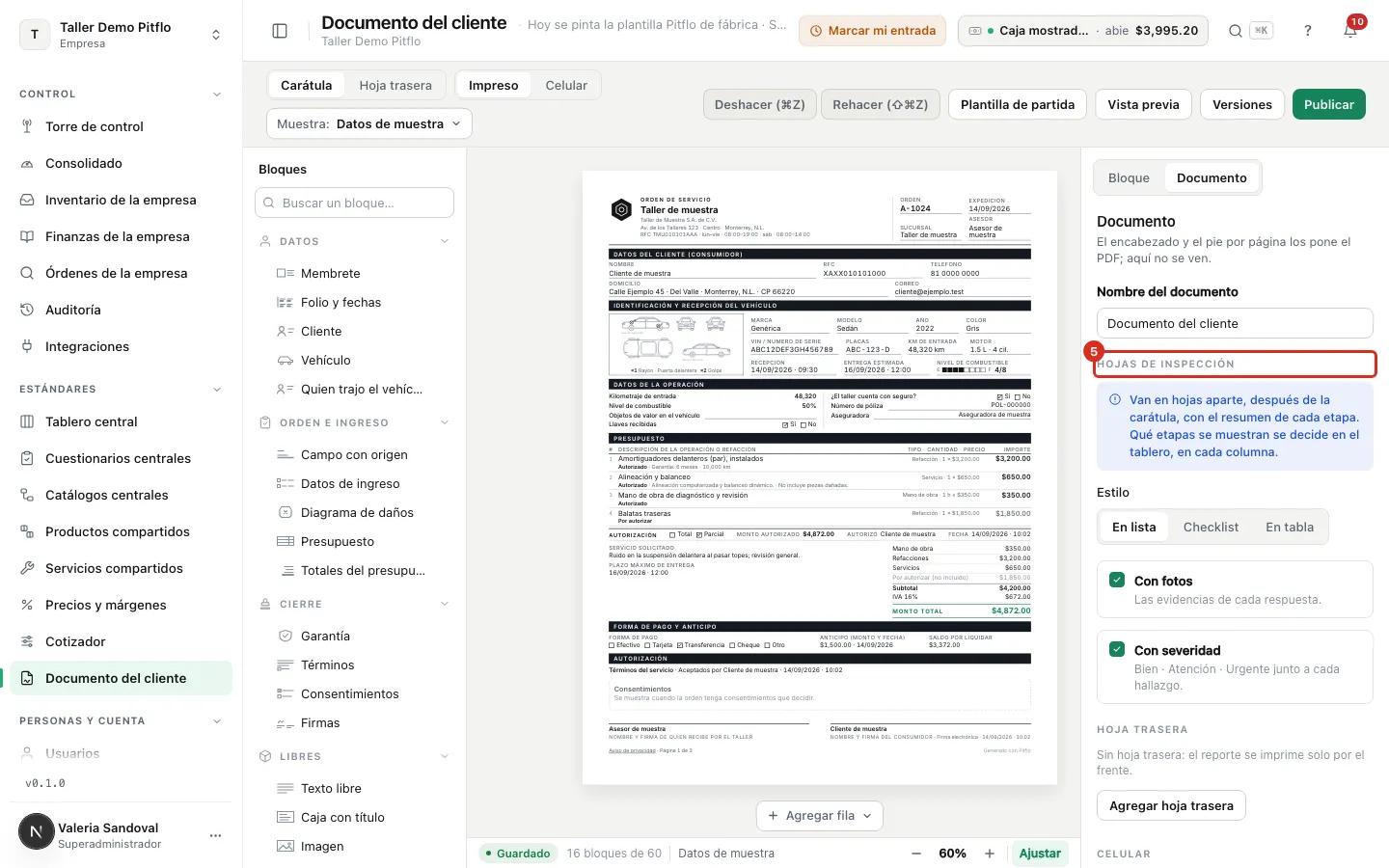Open the Taller Demo Pitflo company switcher
Image resolution: width=1389 pixels, height=868 pixels.
(x=122, y=35)
